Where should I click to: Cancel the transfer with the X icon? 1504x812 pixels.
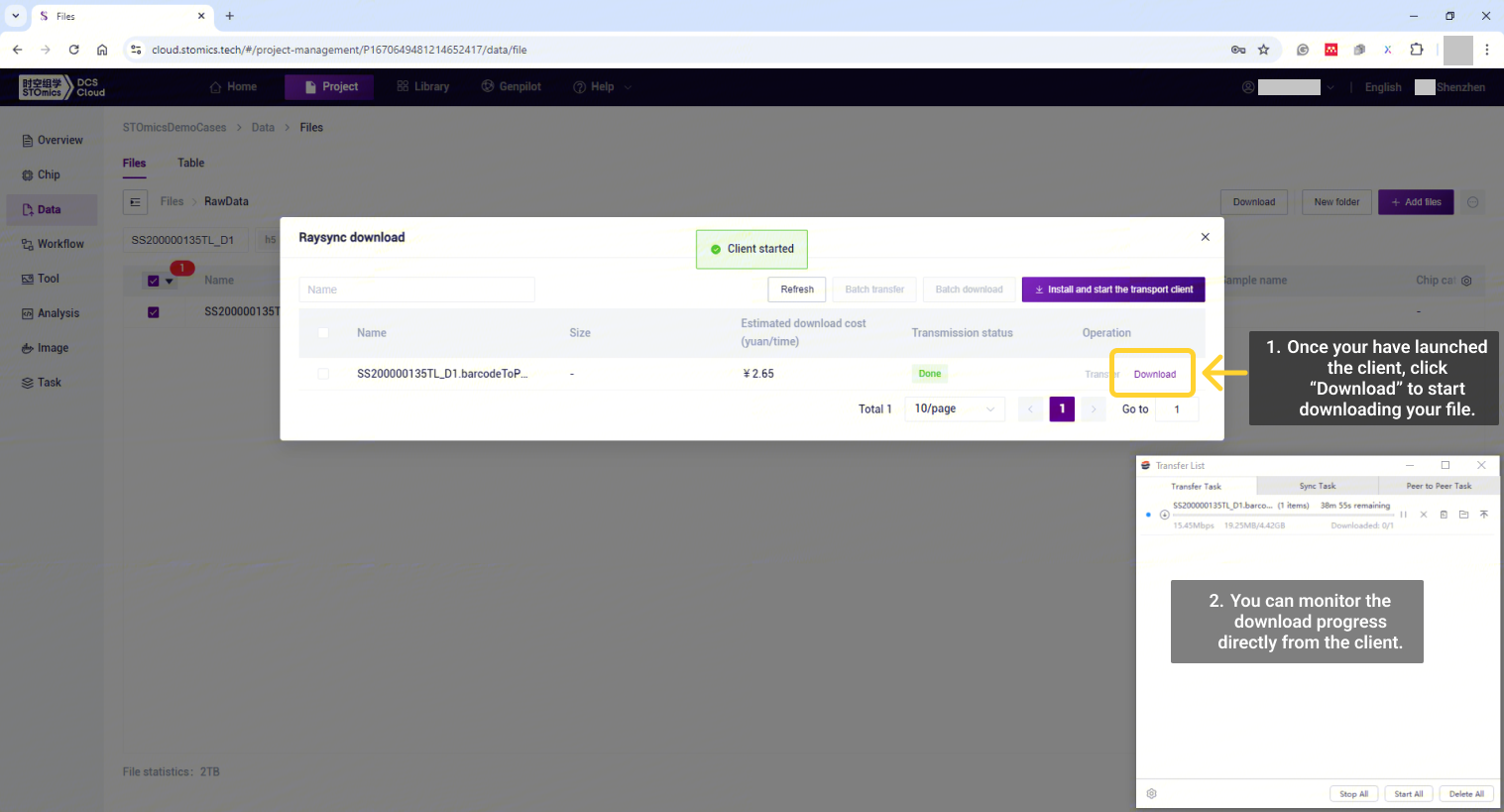[1424, 515]
